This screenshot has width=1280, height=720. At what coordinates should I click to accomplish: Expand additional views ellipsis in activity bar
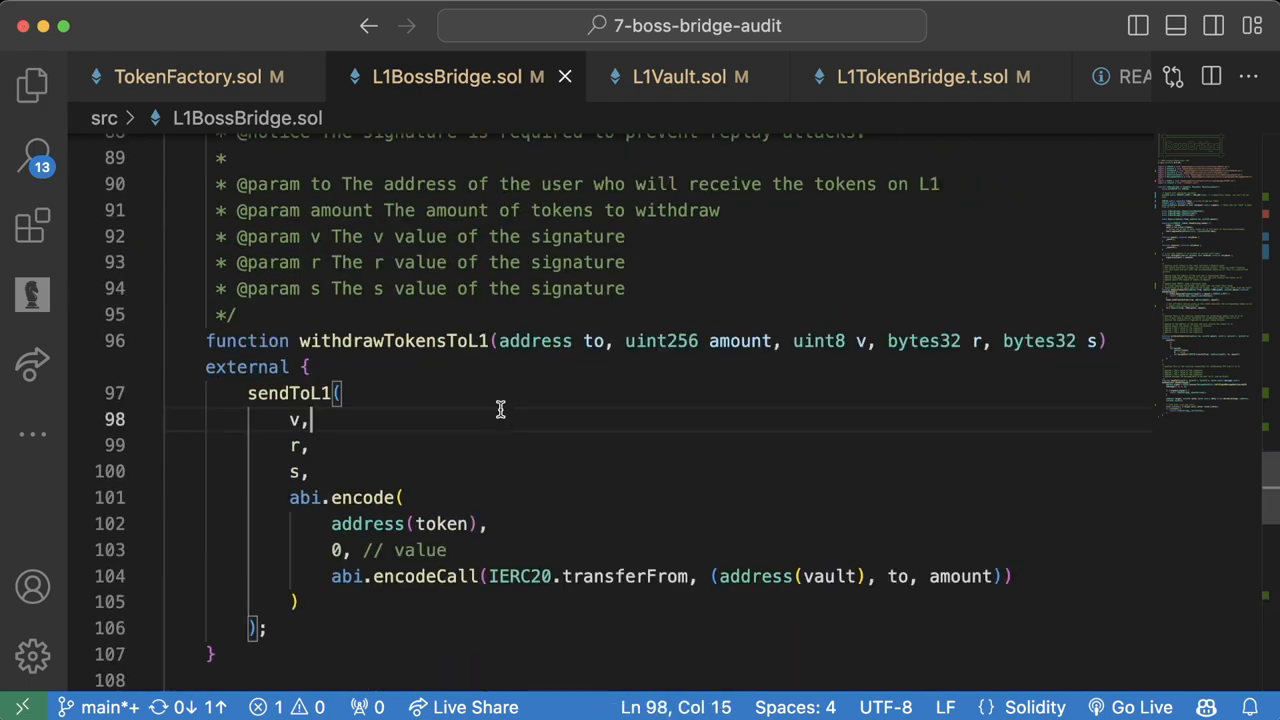[32, 434]
